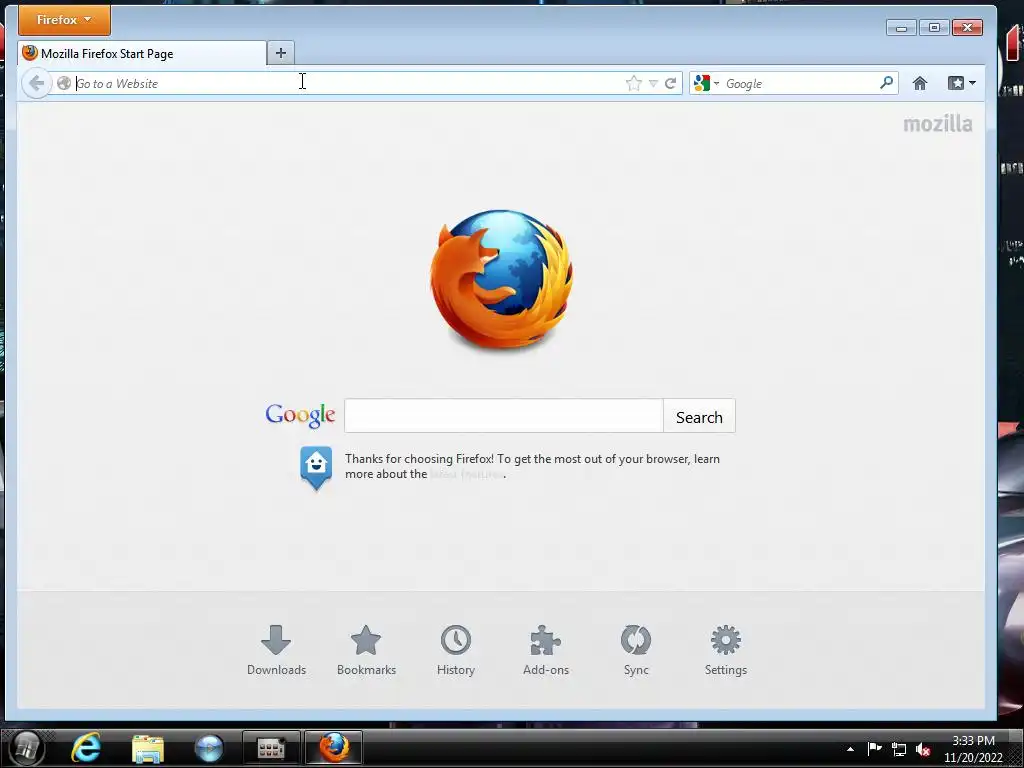This screenshot has height=768, width=1024.
Task: Open Action Center flag icon
Action: [874, 749]
